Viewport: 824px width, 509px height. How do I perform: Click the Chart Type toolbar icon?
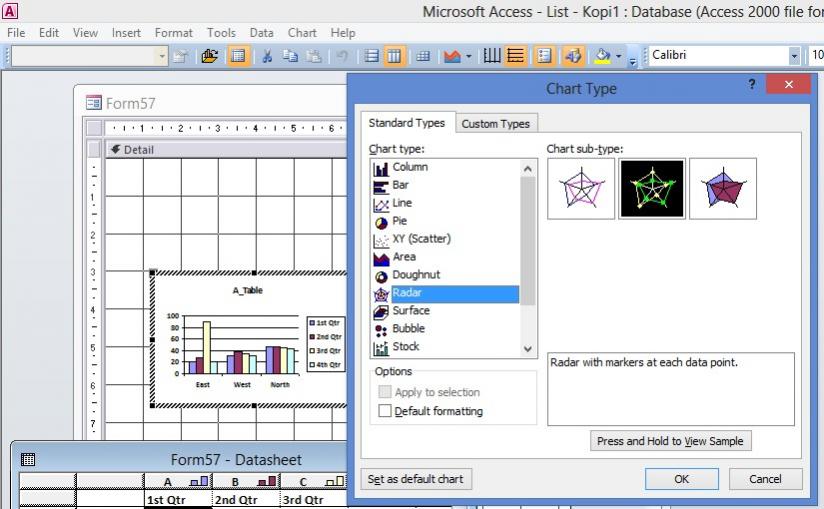(x=452, y=55)
